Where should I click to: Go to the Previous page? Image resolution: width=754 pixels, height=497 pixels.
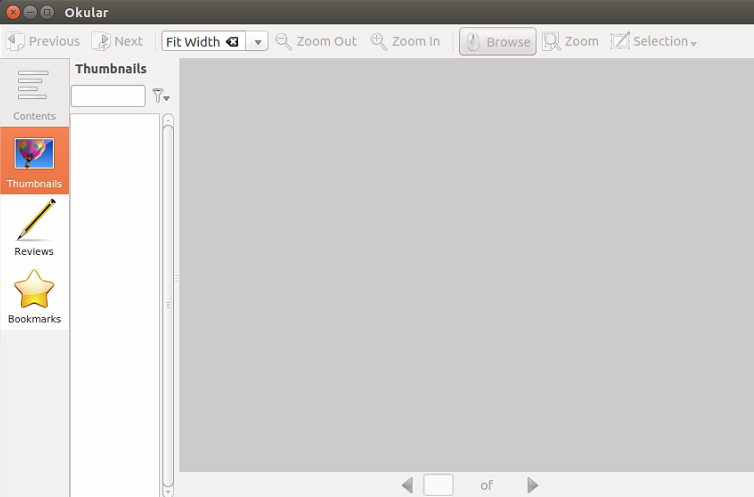(43, 41)
